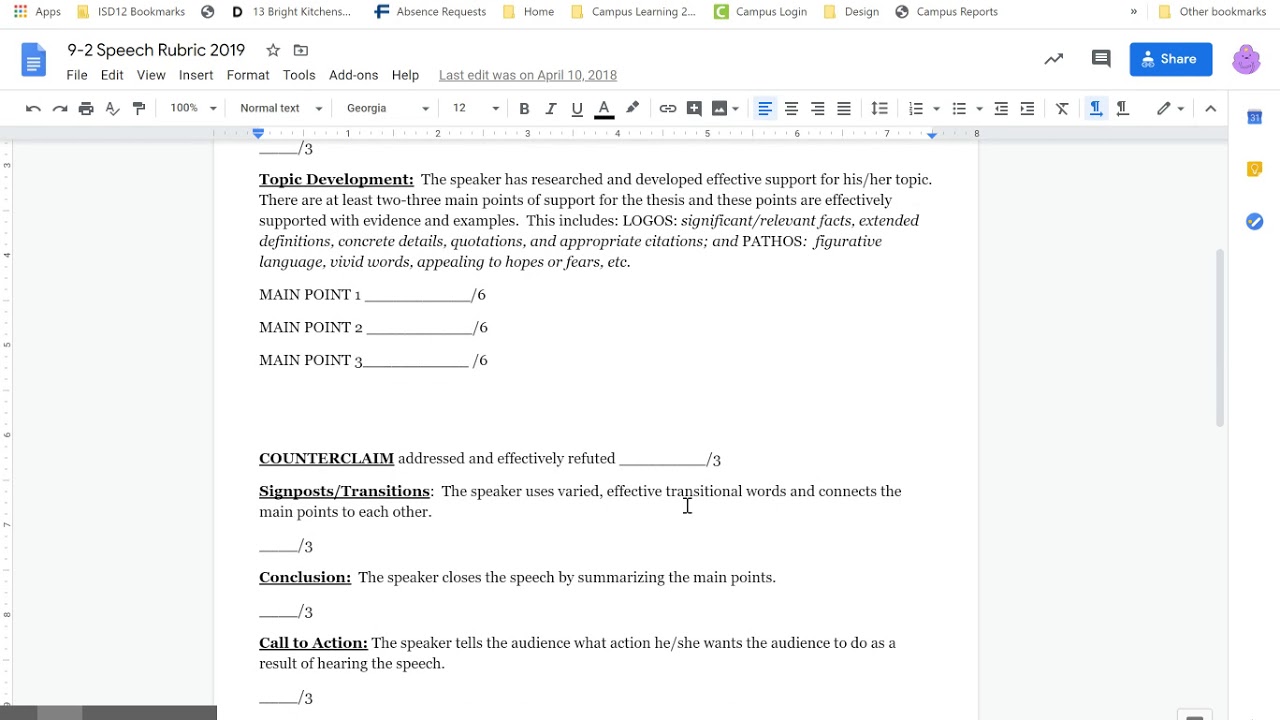Set left-to-right paragraph direction
The width and height of the screenshot is (1280, 720).
click(1096, 108)
